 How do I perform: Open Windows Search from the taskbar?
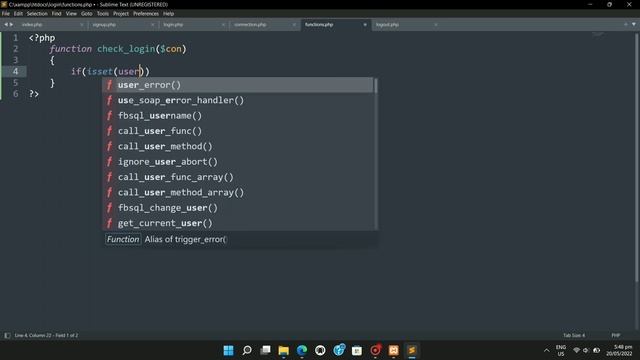pos(247,350)
